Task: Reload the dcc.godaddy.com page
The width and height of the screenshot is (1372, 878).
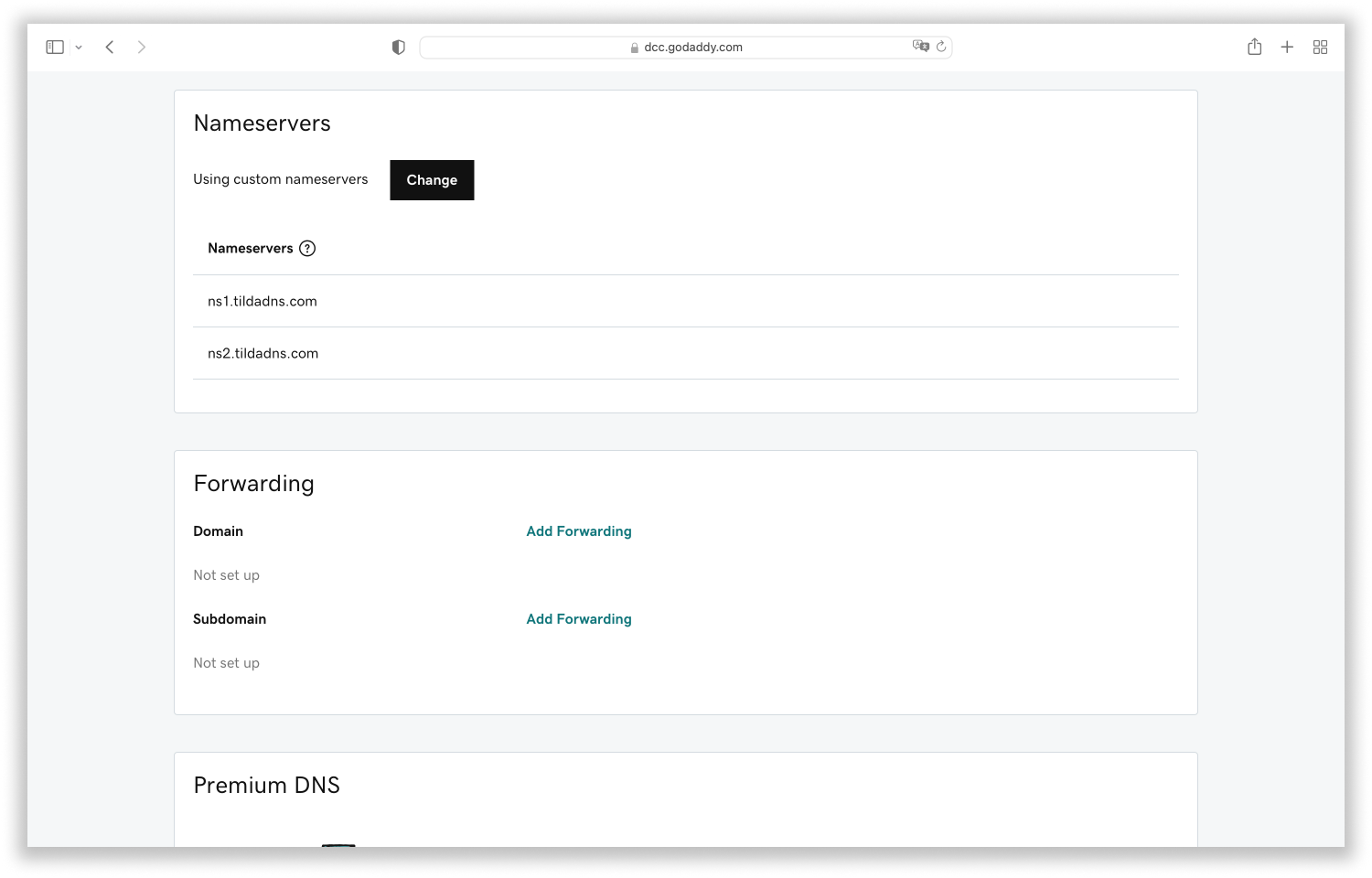Action: pyautogui.click(x=942, y=46)
